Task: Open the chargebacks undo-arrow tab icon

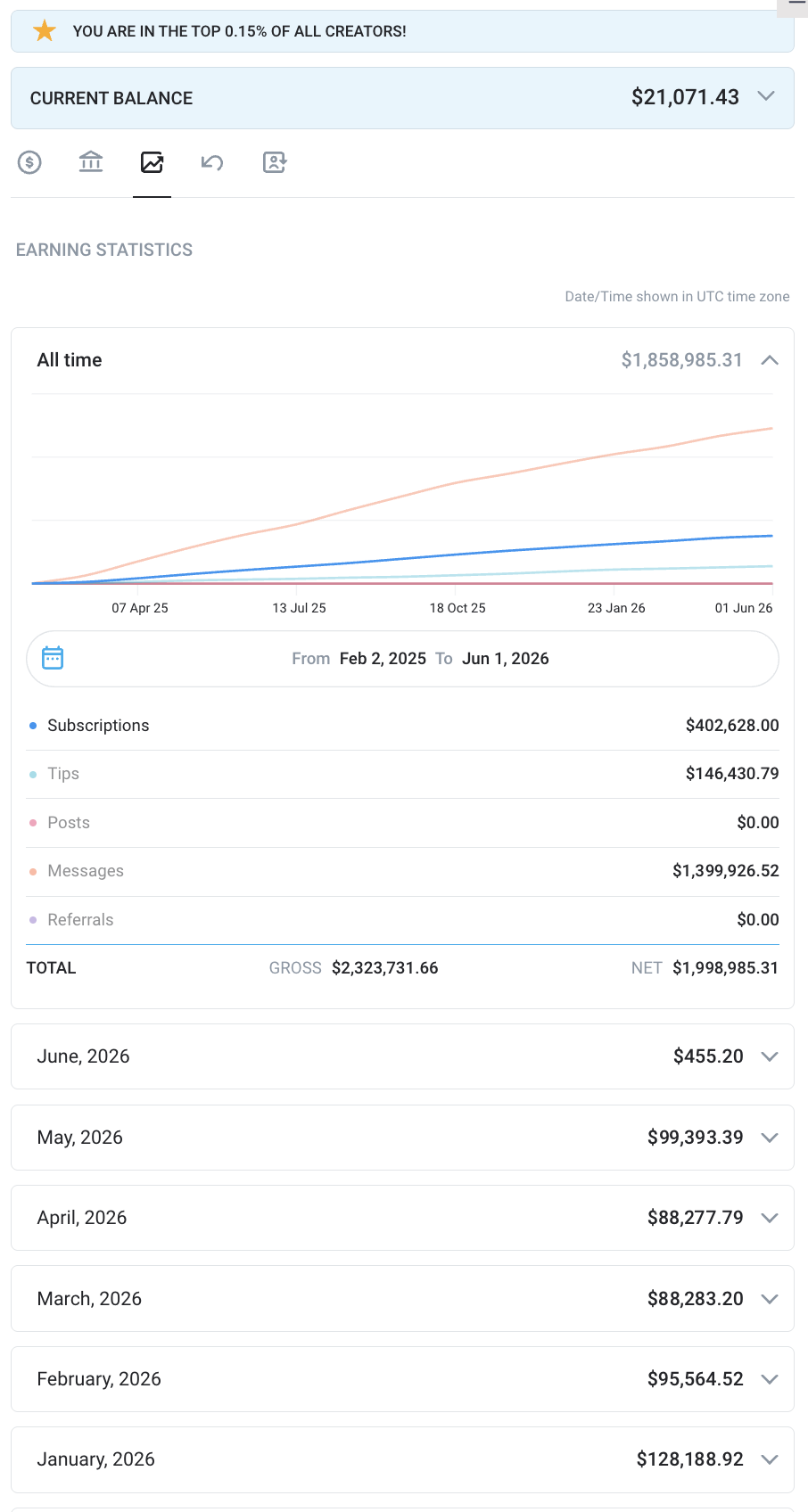Action: click(212, 162)
